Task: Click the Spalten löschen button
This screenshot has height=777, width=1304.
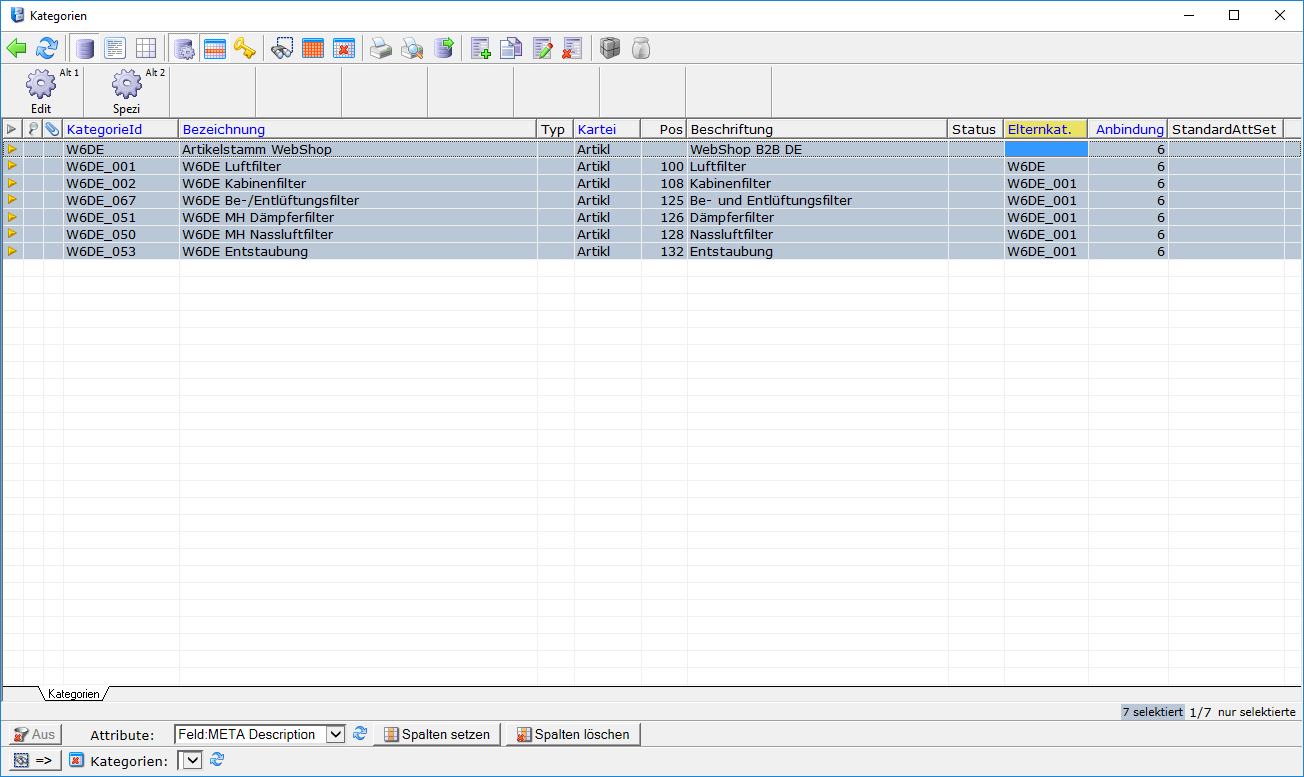Action: [572, 735]
